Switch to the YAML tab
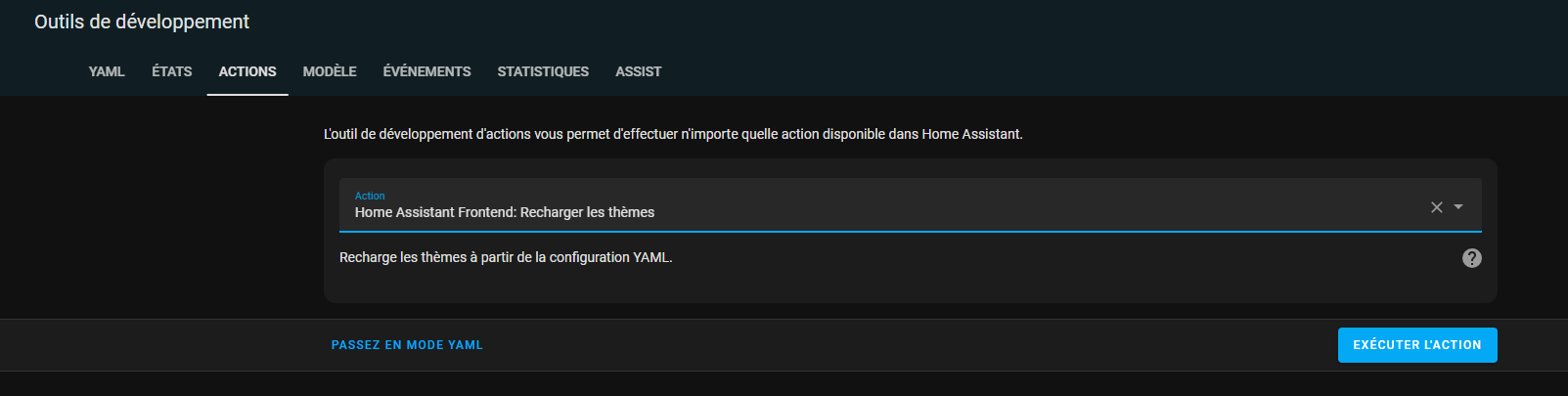Viewport: 1568px width, 396px height. [x=107, y=71]
